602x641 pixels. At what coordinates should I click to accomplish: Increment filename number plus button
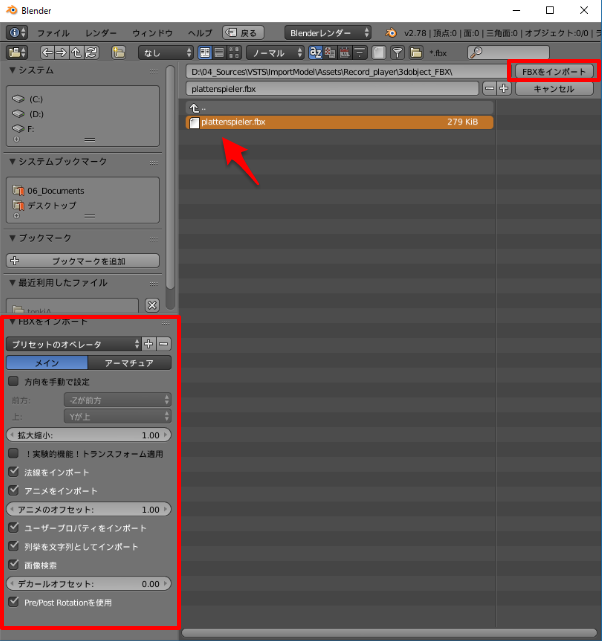[504, 88]
